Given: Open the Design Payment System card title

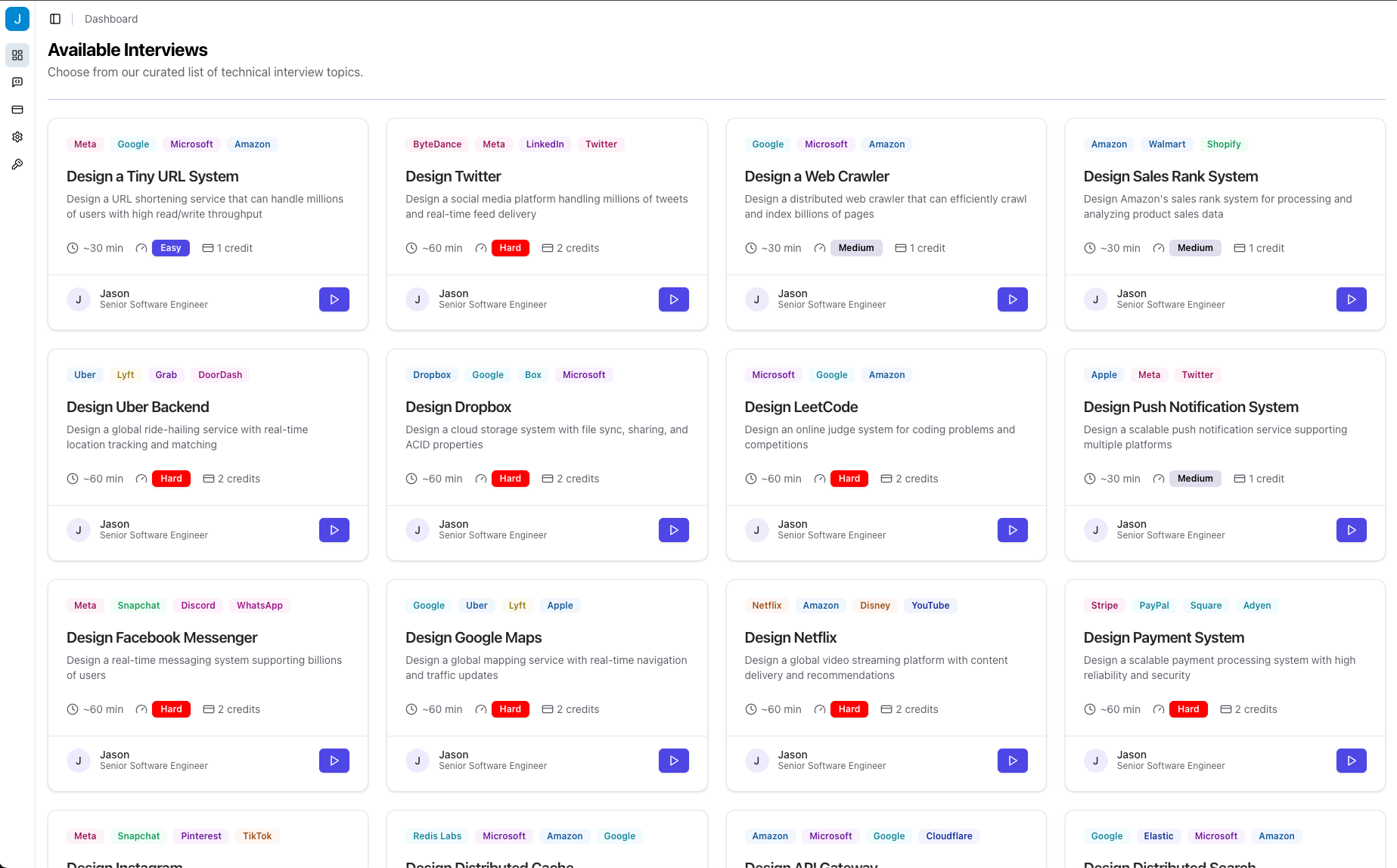Looking at the screenshot, I should pyautogui.click(x=1164, y=637).
